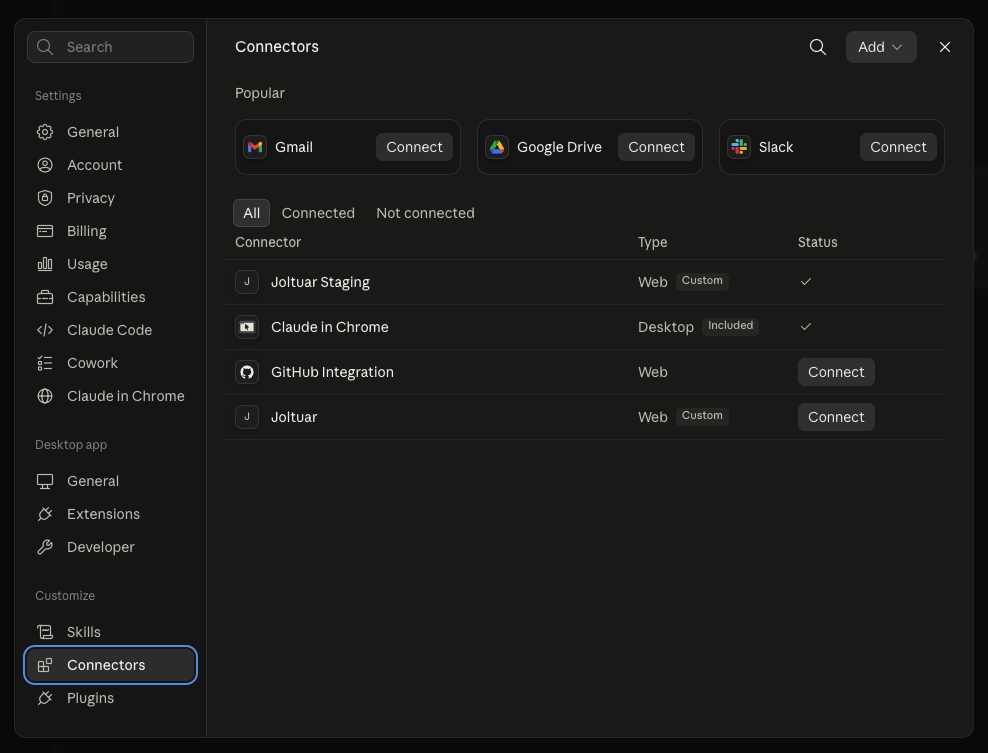Click the Usage bar chart icon

click(45, 264)
